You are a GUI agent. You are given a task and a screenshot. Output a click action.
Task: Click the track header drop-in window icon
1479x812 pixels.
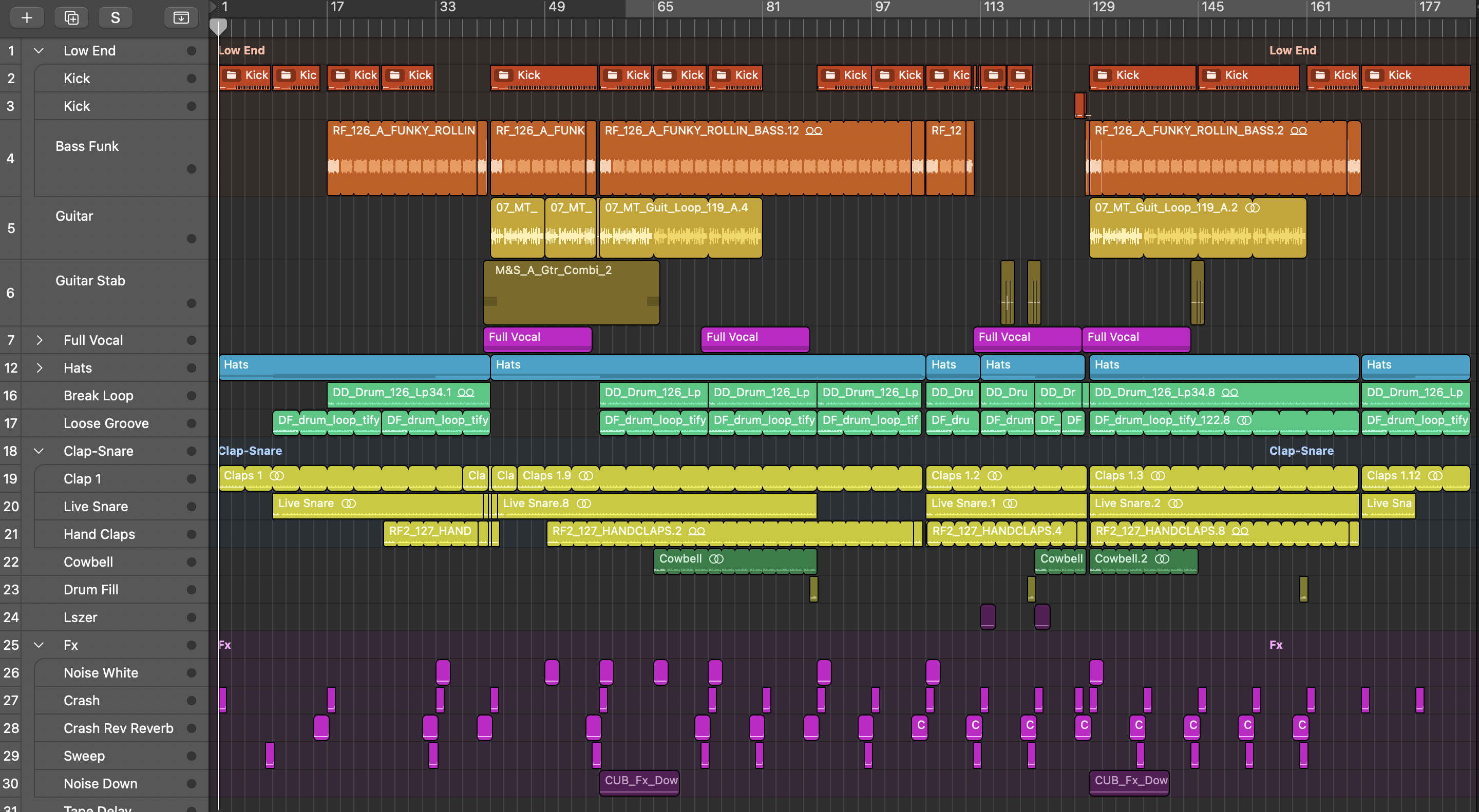coord(181,18)
